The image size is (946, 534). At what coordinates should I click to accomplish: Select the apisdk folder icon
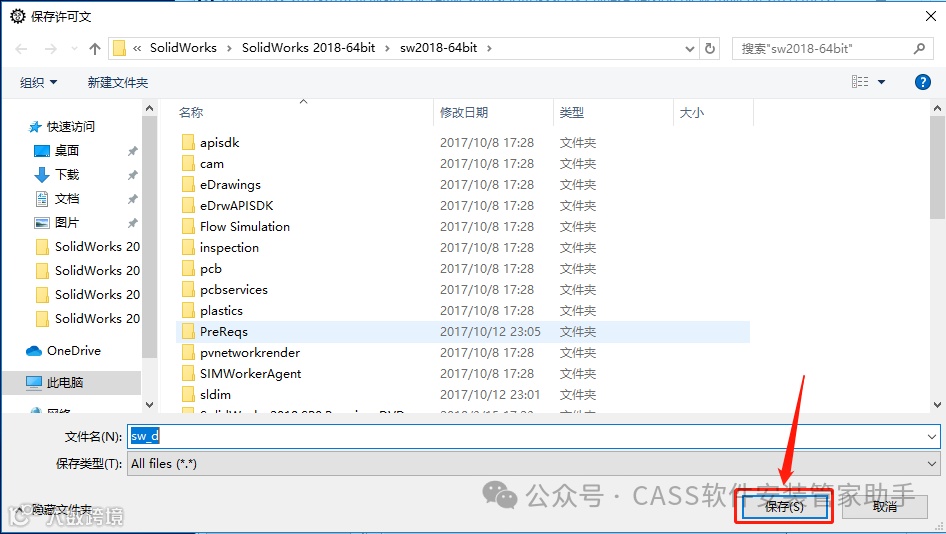point(188,142)
